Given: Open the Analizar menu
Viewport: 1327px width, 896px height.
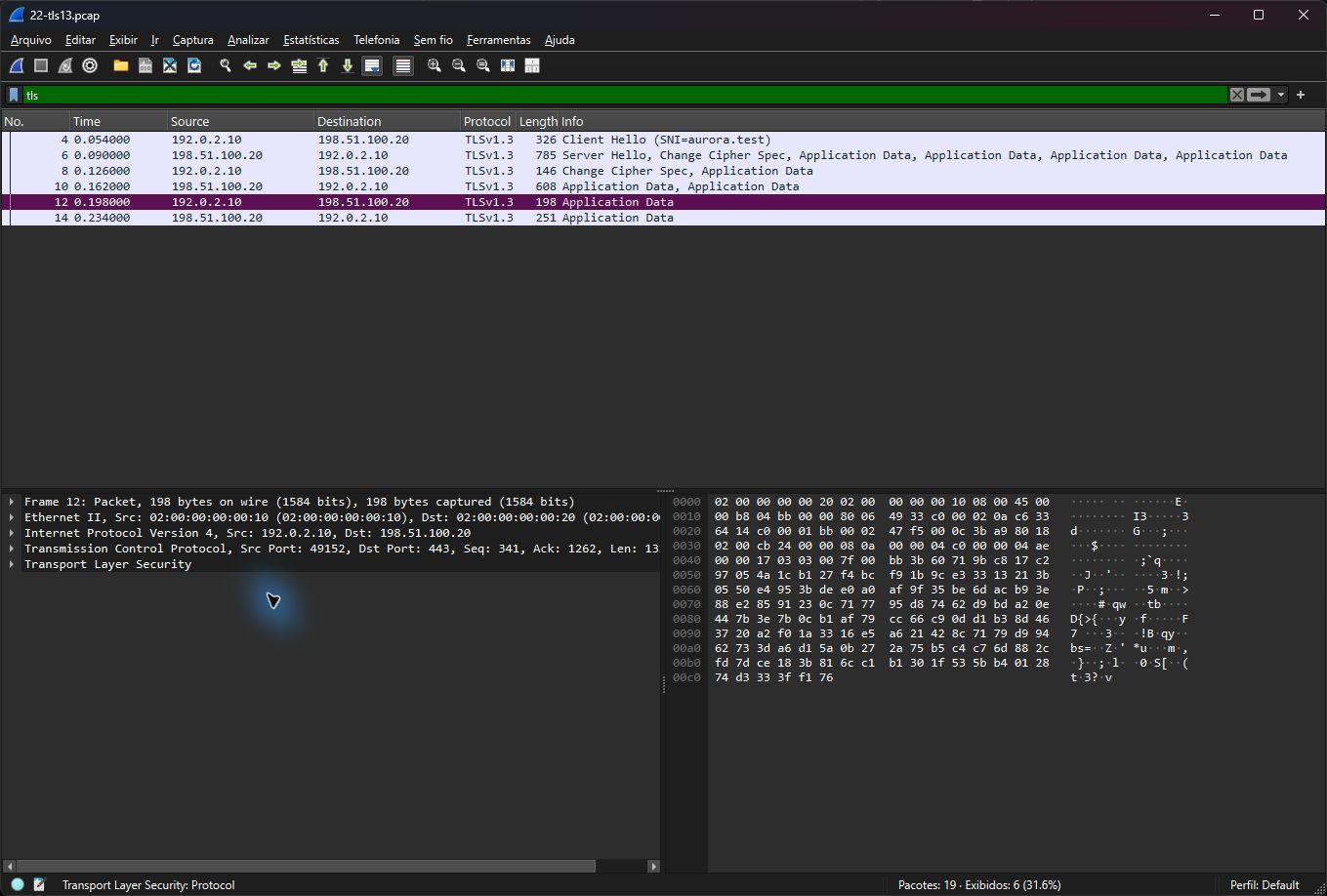Looking at the screenshot, I should [248, 40].
